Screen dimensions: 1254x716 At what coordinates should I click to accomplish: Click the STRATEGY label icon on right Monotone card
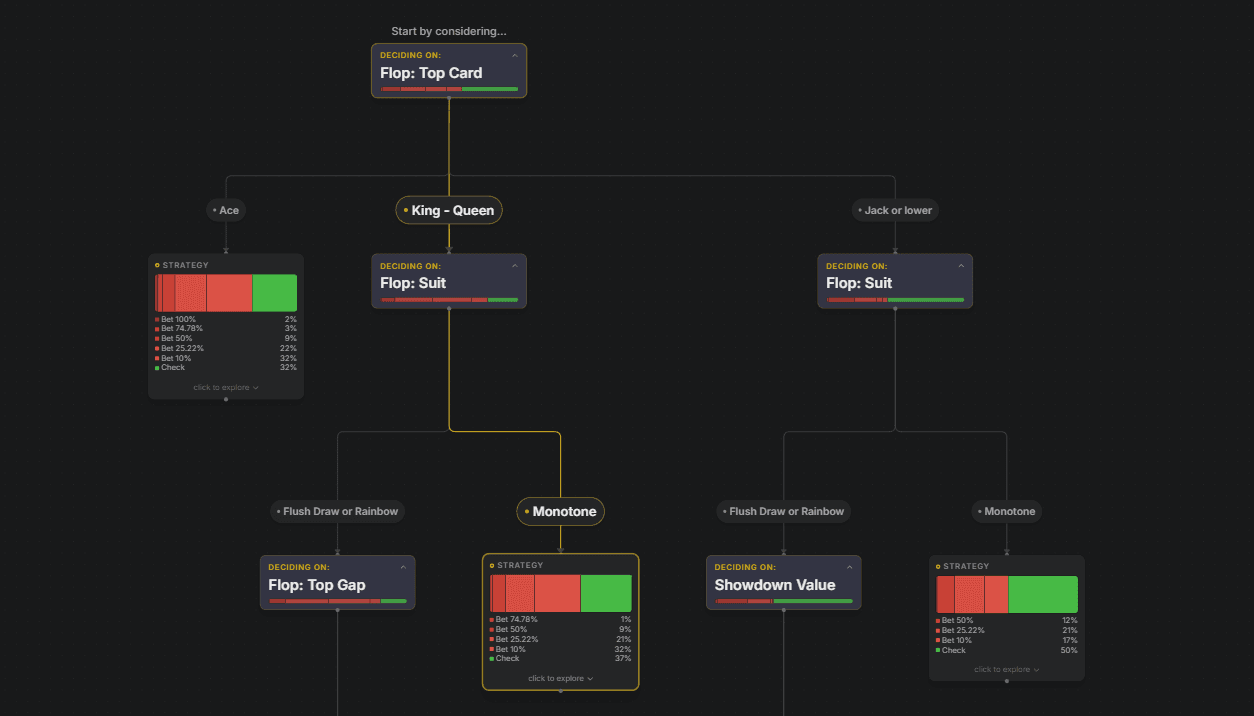(938, 566)
